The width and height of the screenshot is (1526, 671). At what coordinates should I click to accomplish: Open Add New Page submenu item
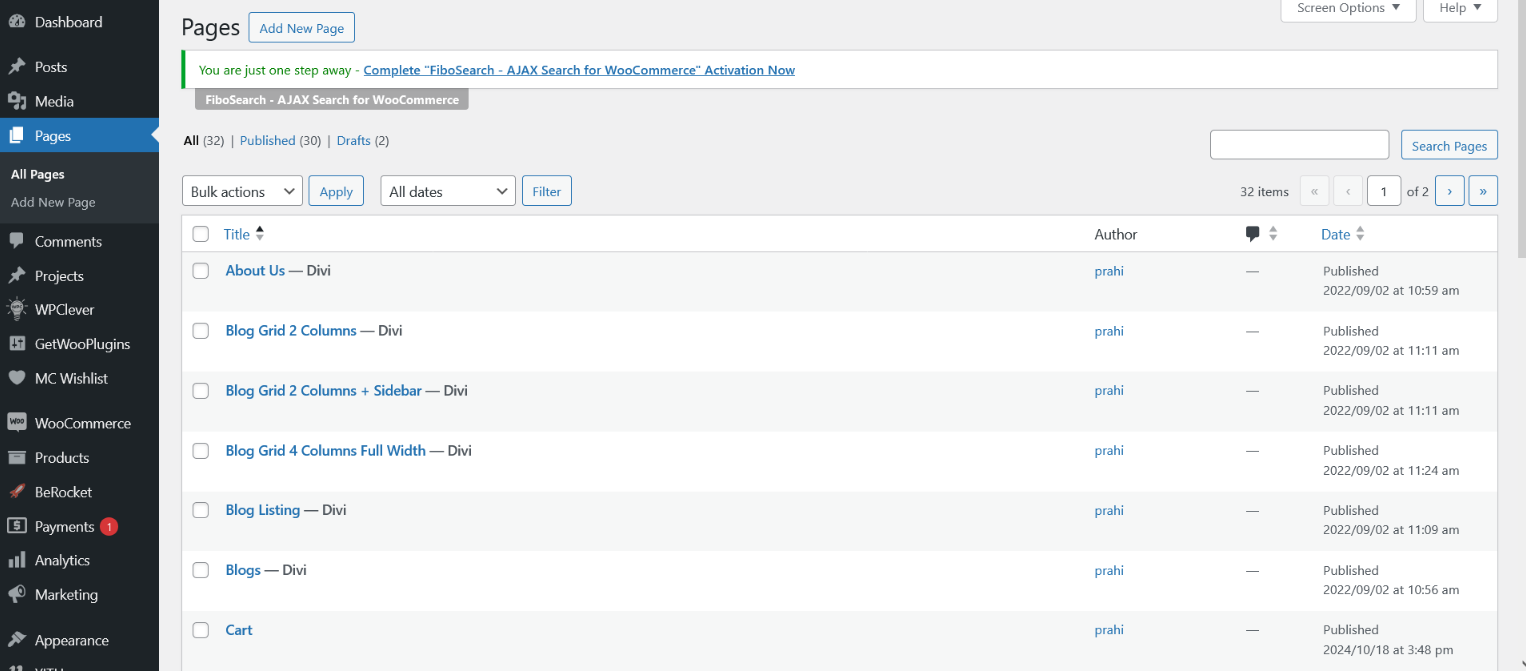point(53,202)
